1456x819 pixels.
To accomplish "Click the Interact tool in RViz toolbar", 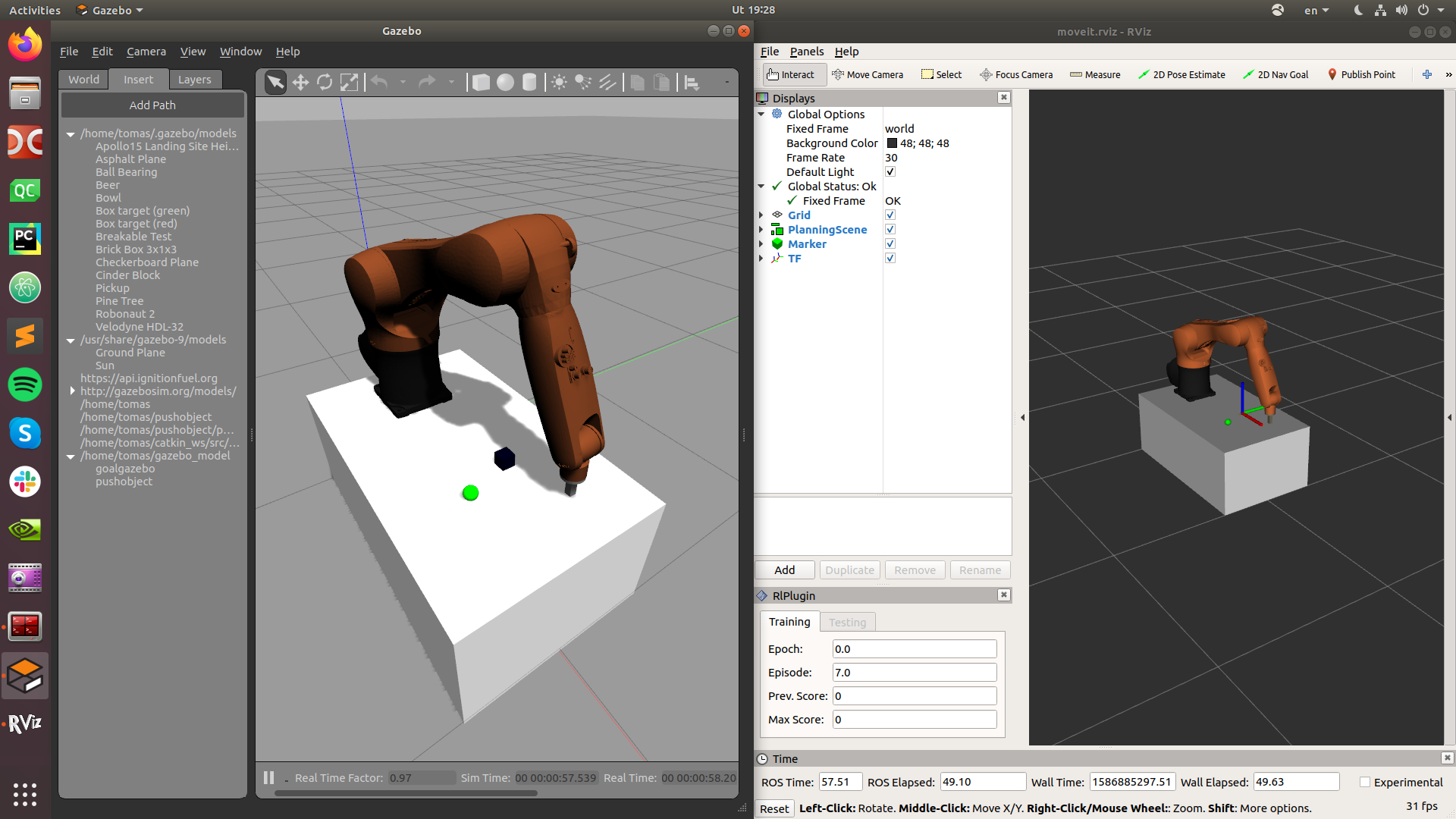I will (790, 74).
